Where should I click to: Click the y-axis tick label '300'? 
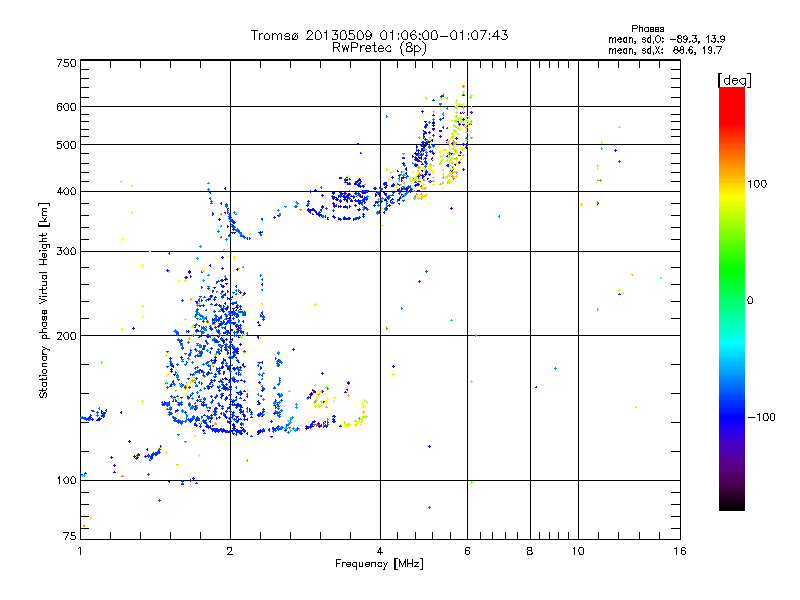67,252
